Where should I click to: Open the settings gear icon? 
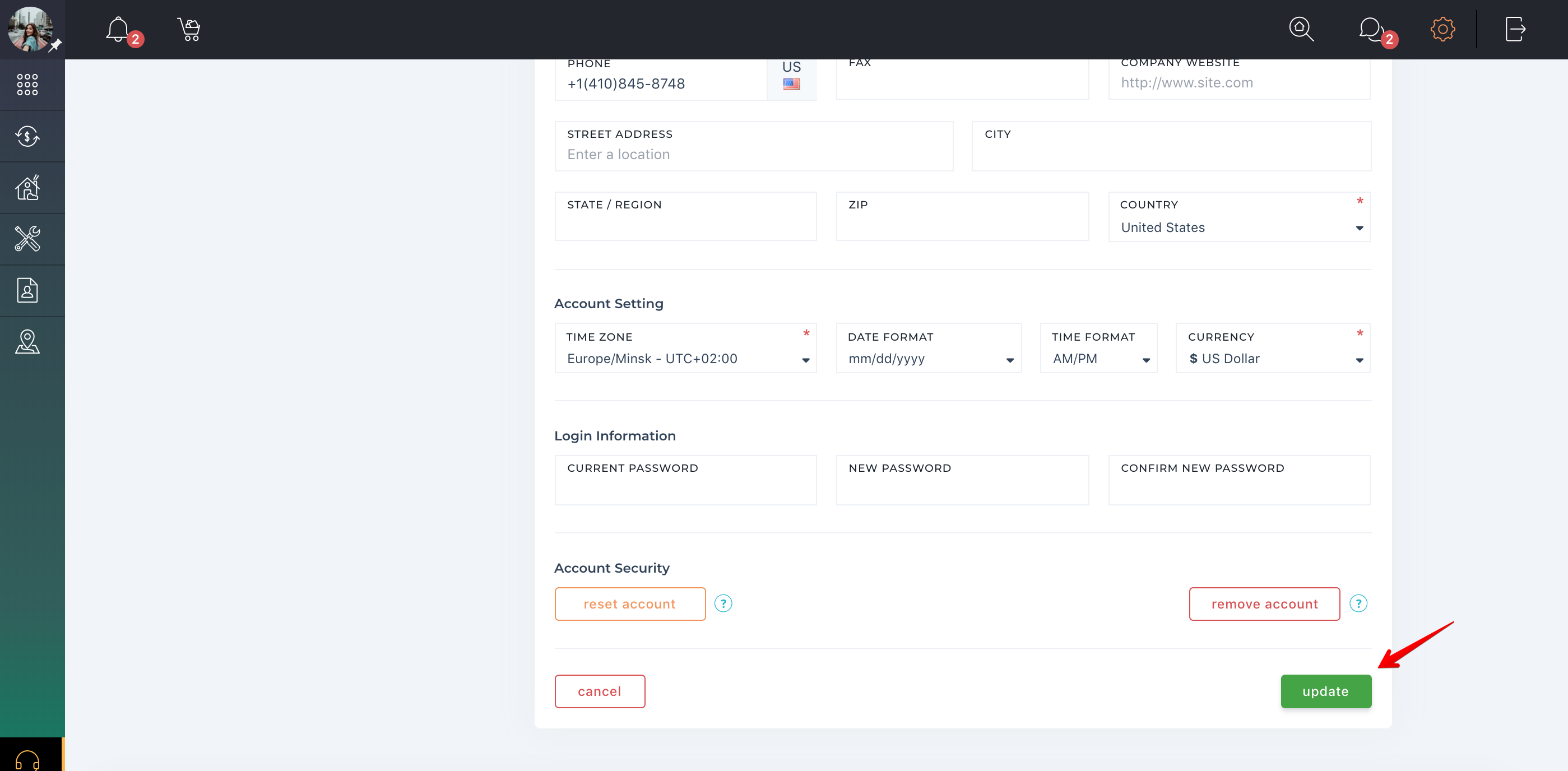coord(1442,29)
